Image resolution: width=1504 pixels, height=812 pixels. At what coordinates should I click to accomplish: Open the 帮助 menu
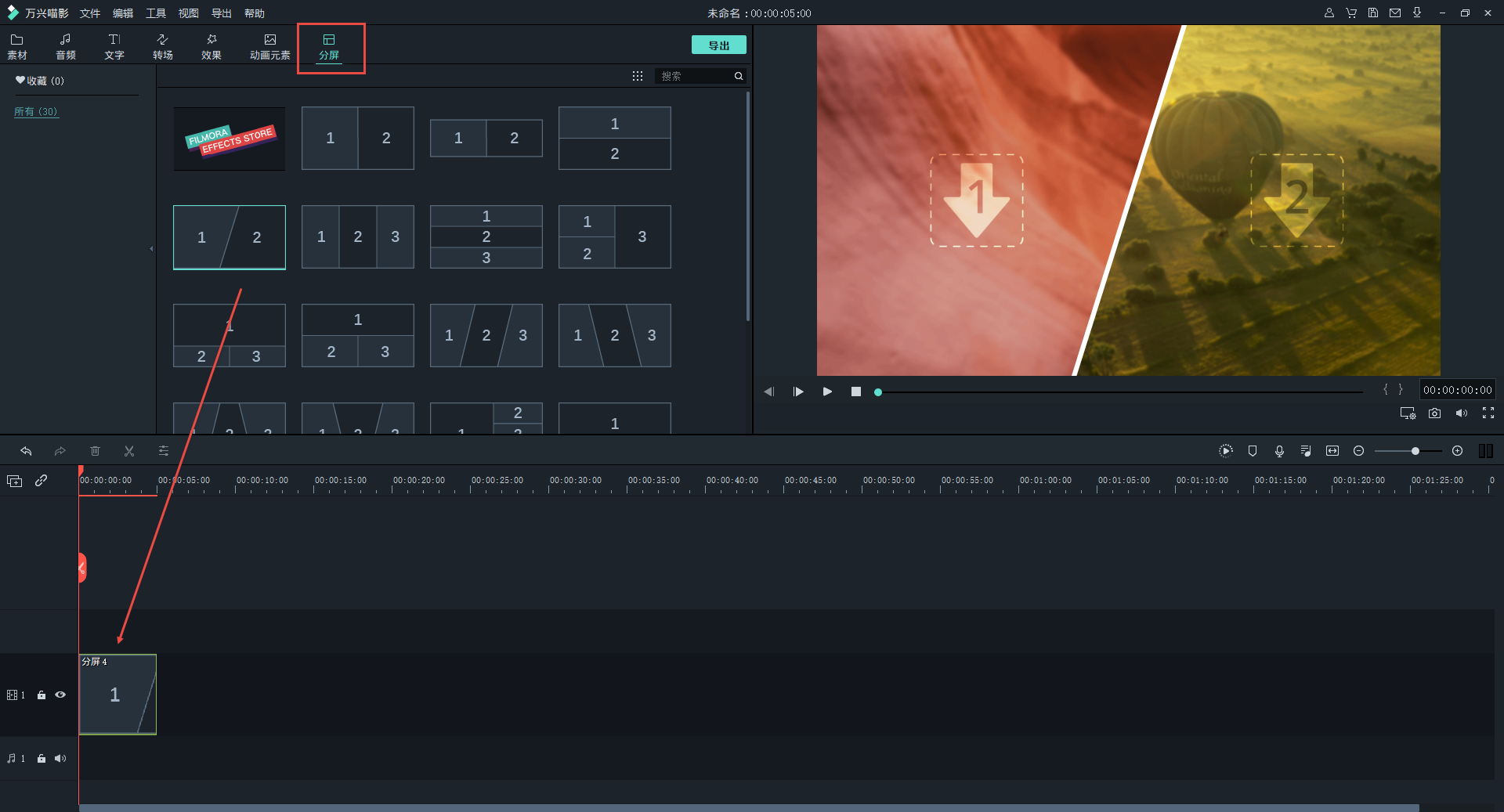point(255,13)
